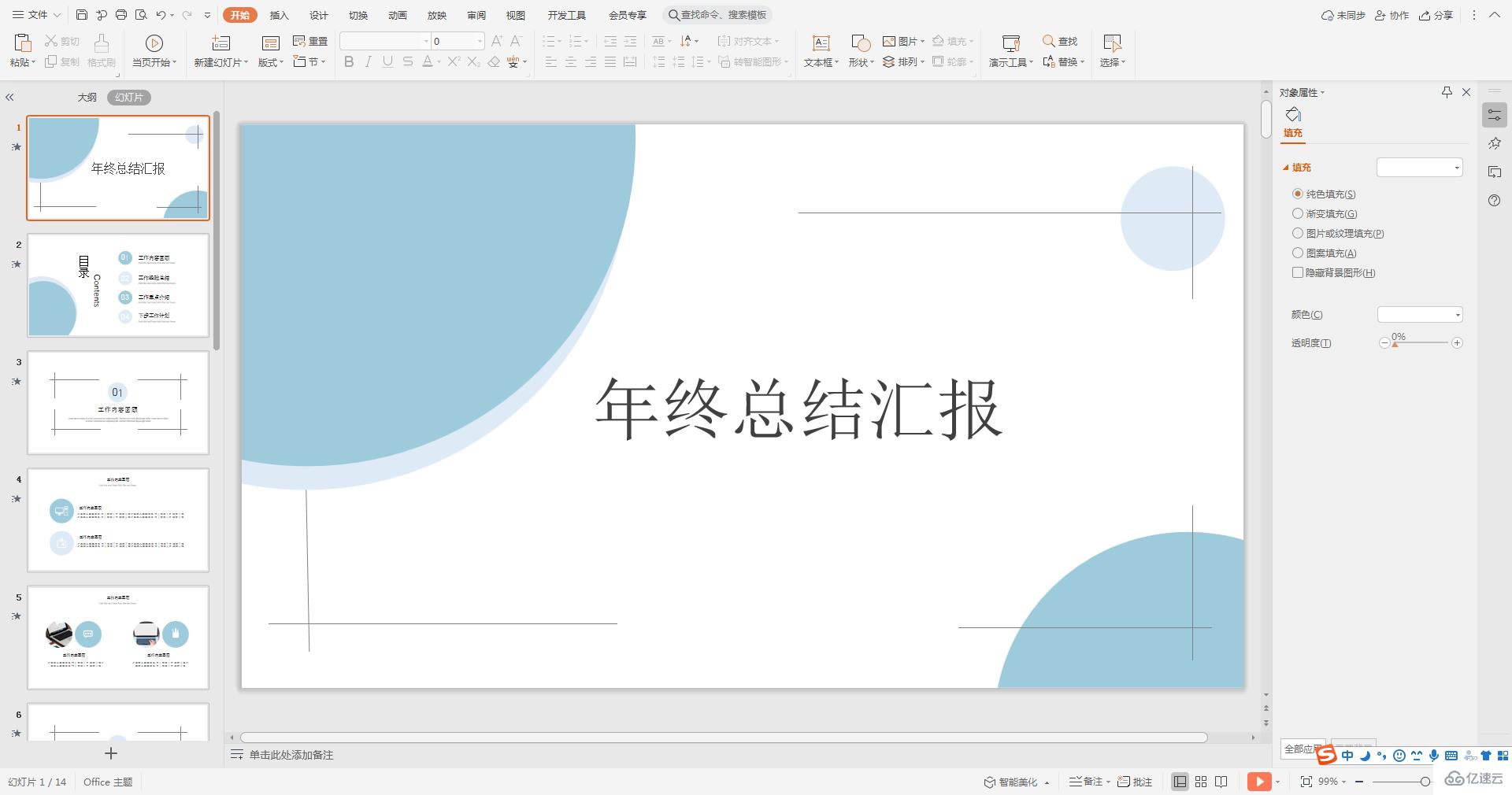Expand the Shapes (形状) dropdown
The height and width of the screenshot is (795, 1512).
coord(862,62)
